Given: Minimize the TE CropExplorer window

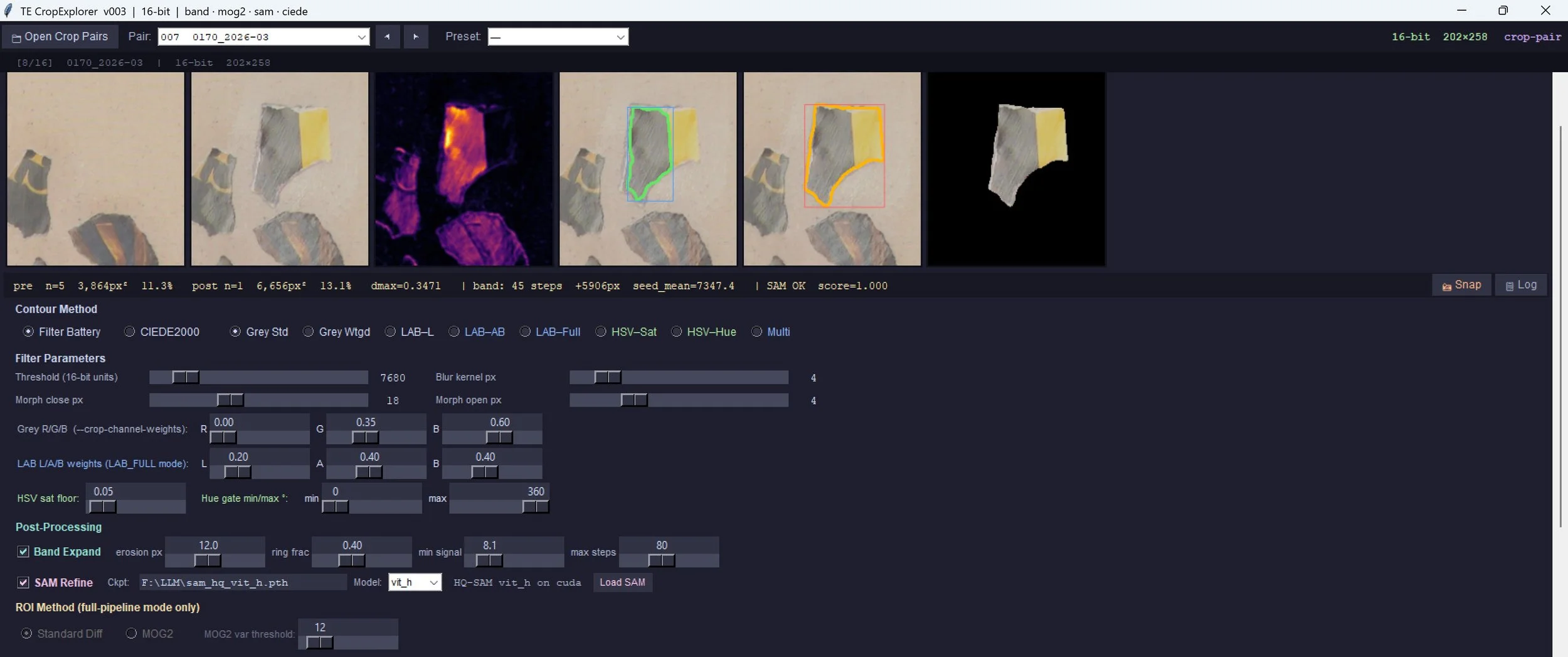Looking at the screenshot, I should [x=1461, y=11].
